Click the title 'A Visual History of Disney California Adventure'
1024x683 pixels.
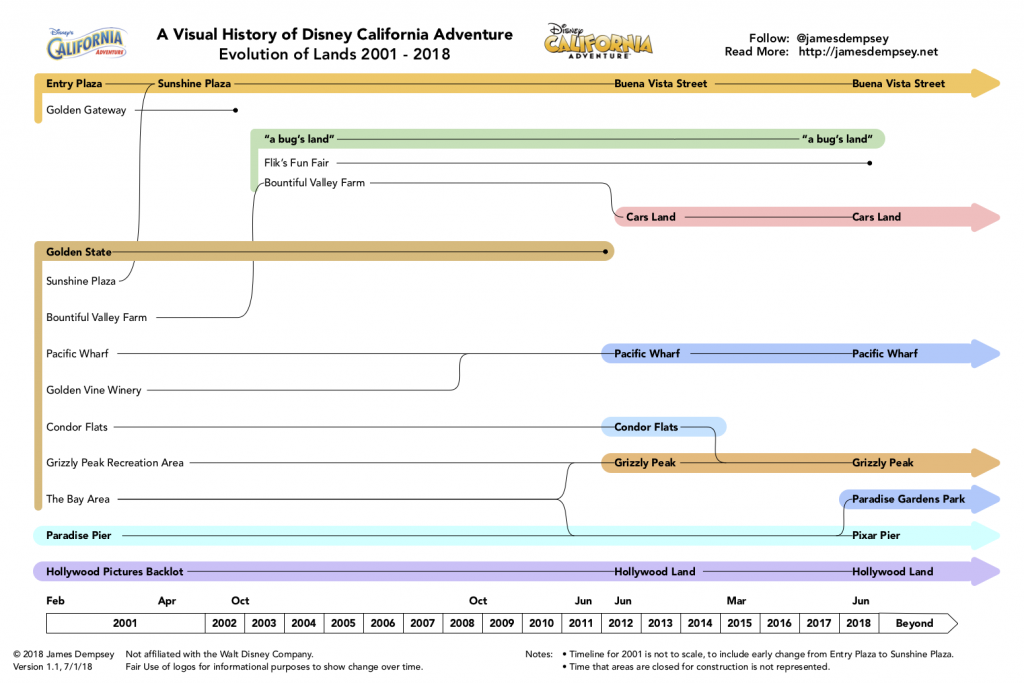click(334, 34)
